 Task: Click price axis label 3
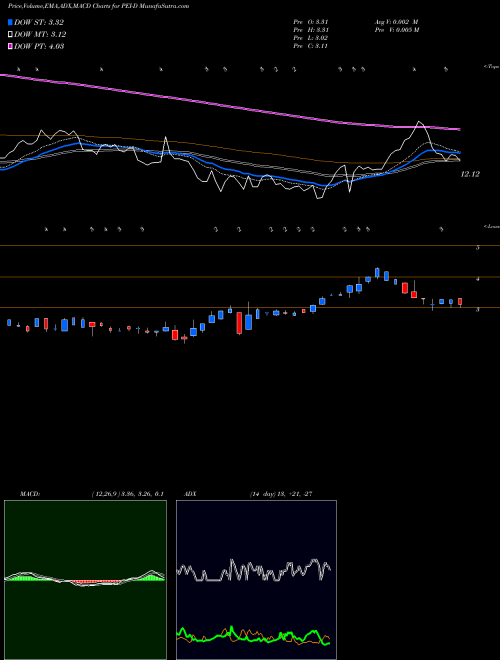pos(478,310)
